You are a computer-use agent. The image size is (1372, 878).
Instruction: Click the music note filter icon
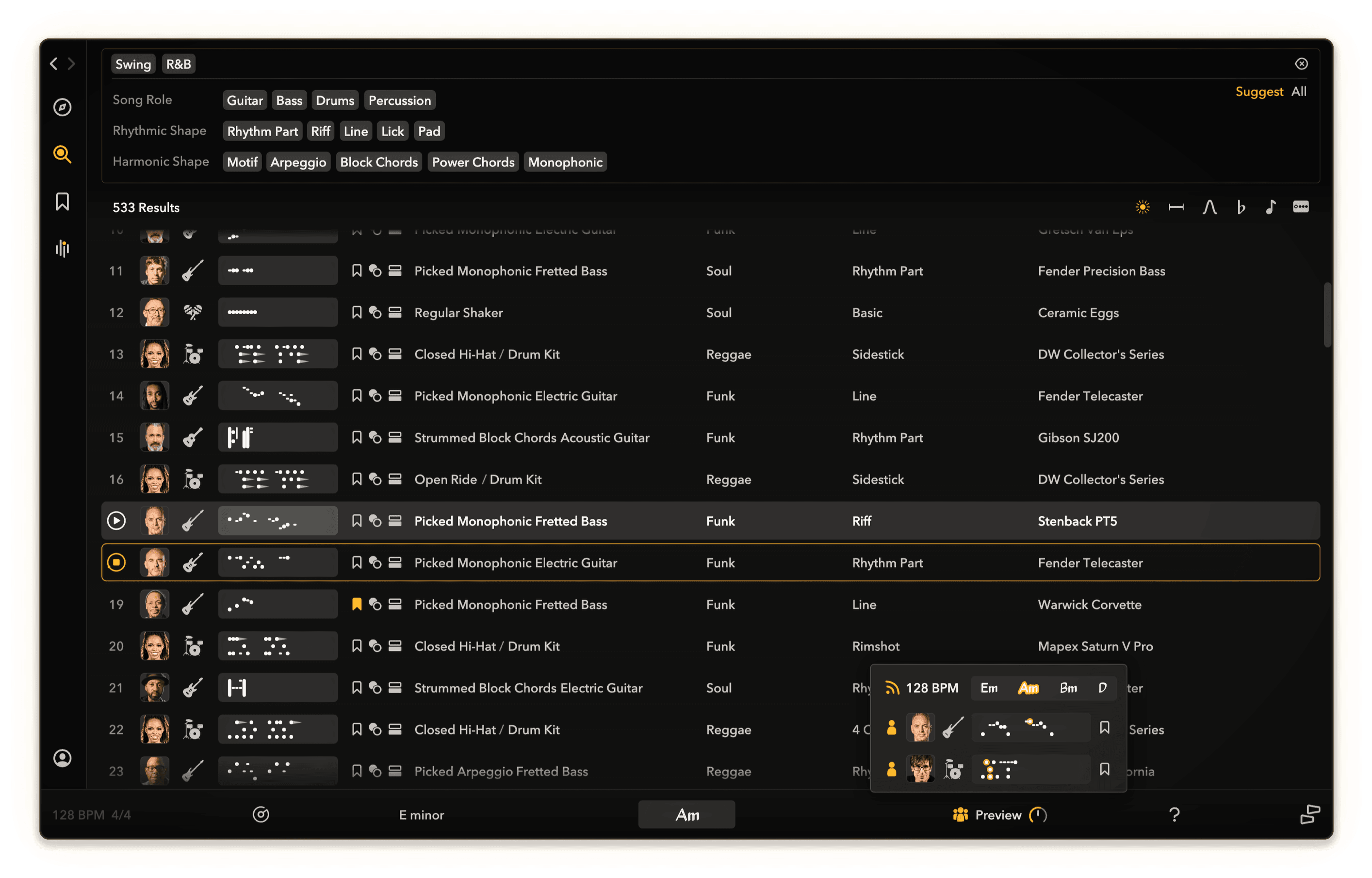click(x=1270, y=207)
